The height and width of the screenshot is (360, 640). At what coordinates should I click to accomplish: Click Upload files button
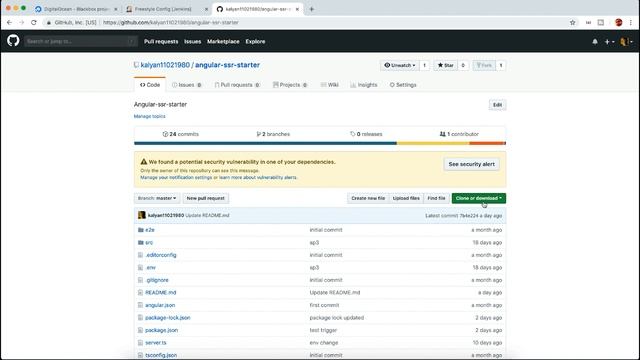pos(406,198)
